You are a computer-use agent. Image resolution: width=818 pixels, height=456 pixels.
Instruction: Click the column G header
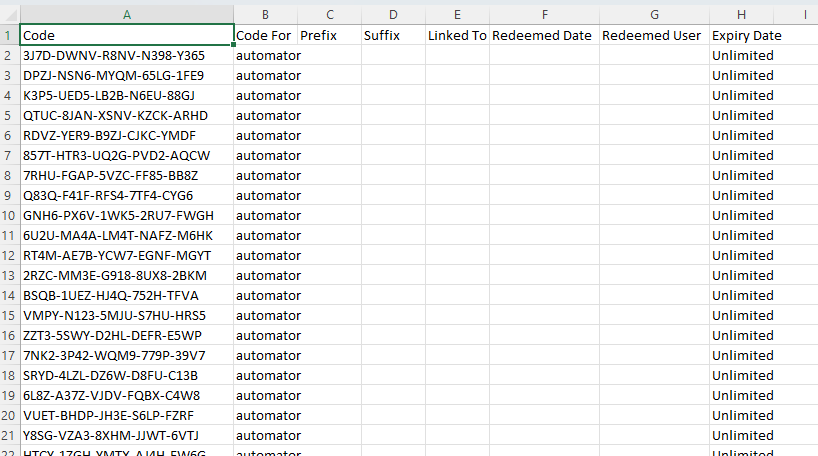pyautogui.click(x=654, y=14)
